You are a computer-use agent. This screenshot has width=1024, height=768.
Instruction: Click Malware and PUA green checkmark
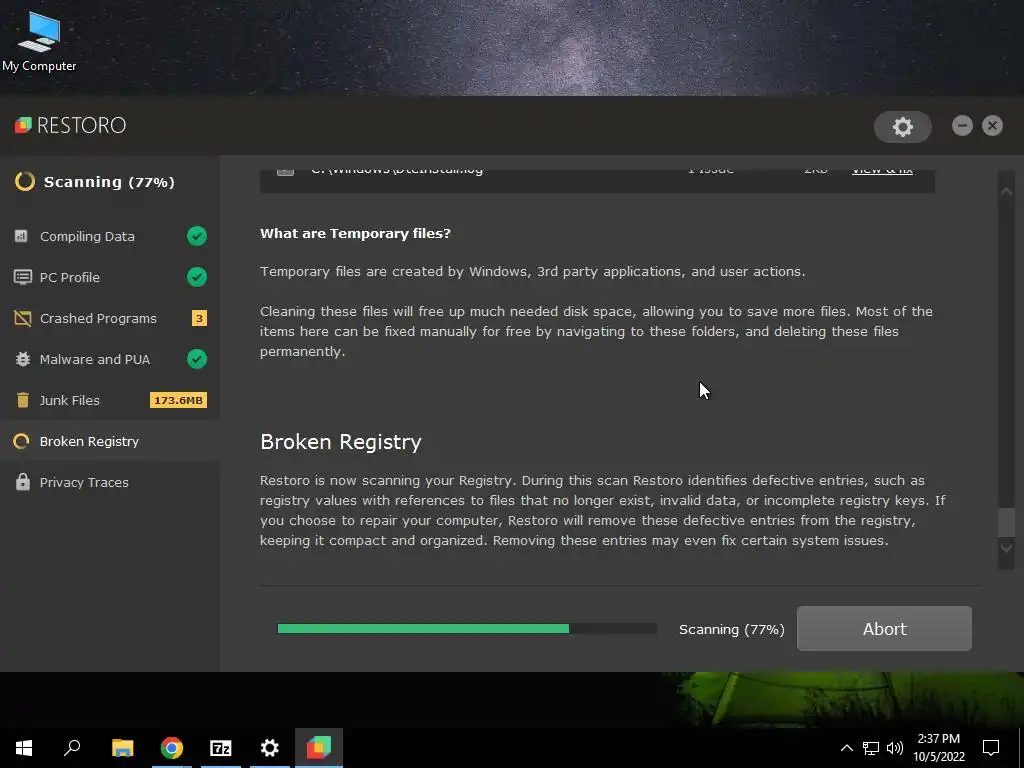point(197,359)
